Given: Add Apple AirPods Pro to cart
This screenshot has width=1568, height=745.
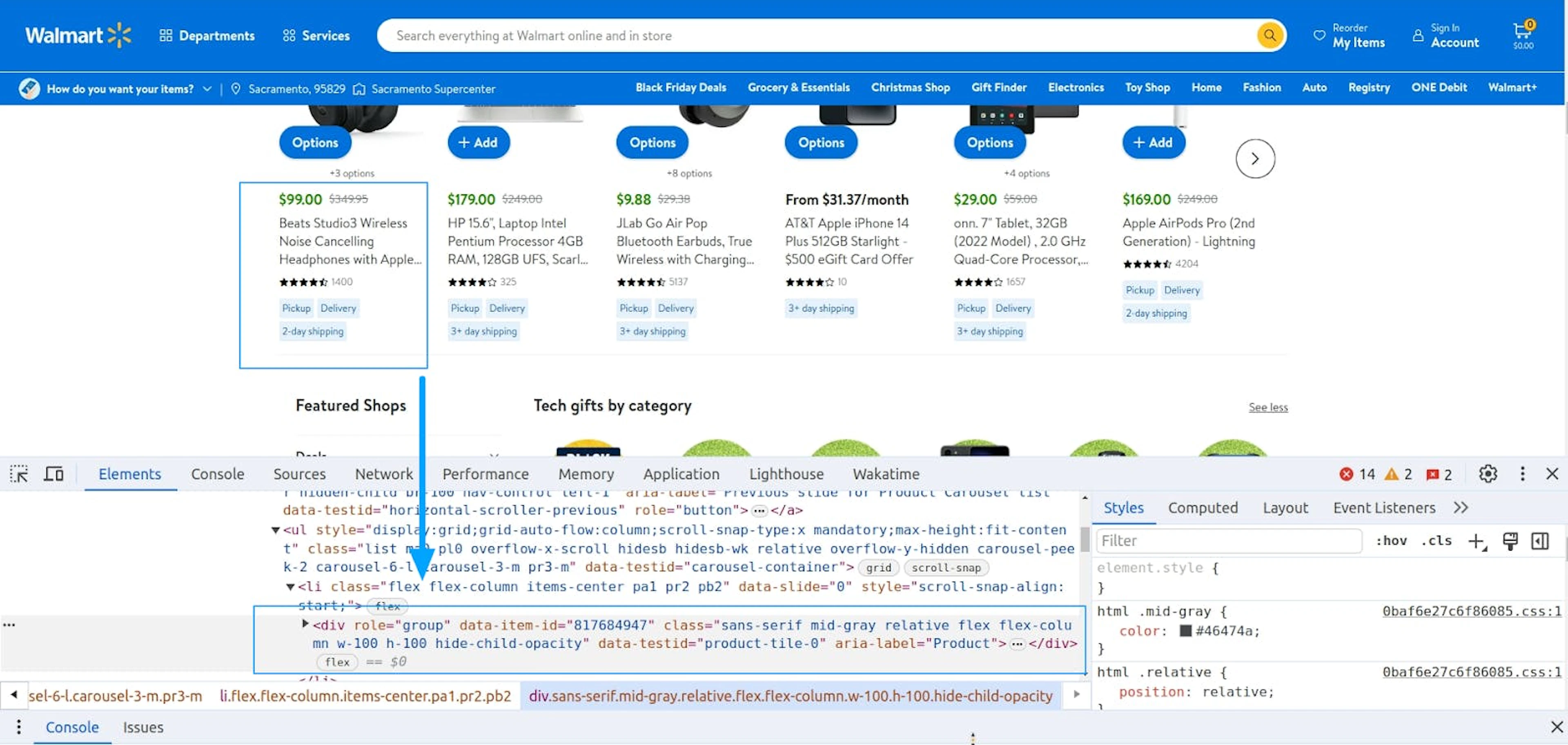Looking at the screenshot, I should pyautogui.click(x=1154, y=143).
